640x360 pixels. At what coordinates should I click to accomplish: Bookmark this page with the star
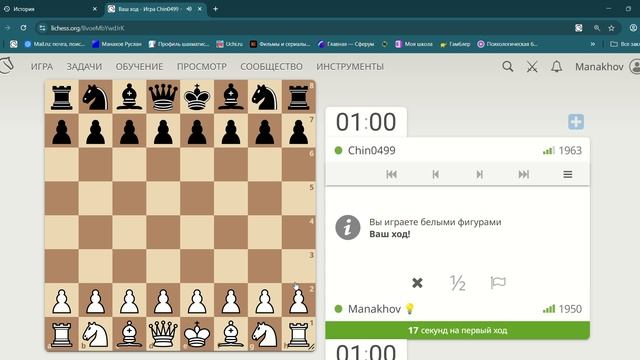click(611, 28)
